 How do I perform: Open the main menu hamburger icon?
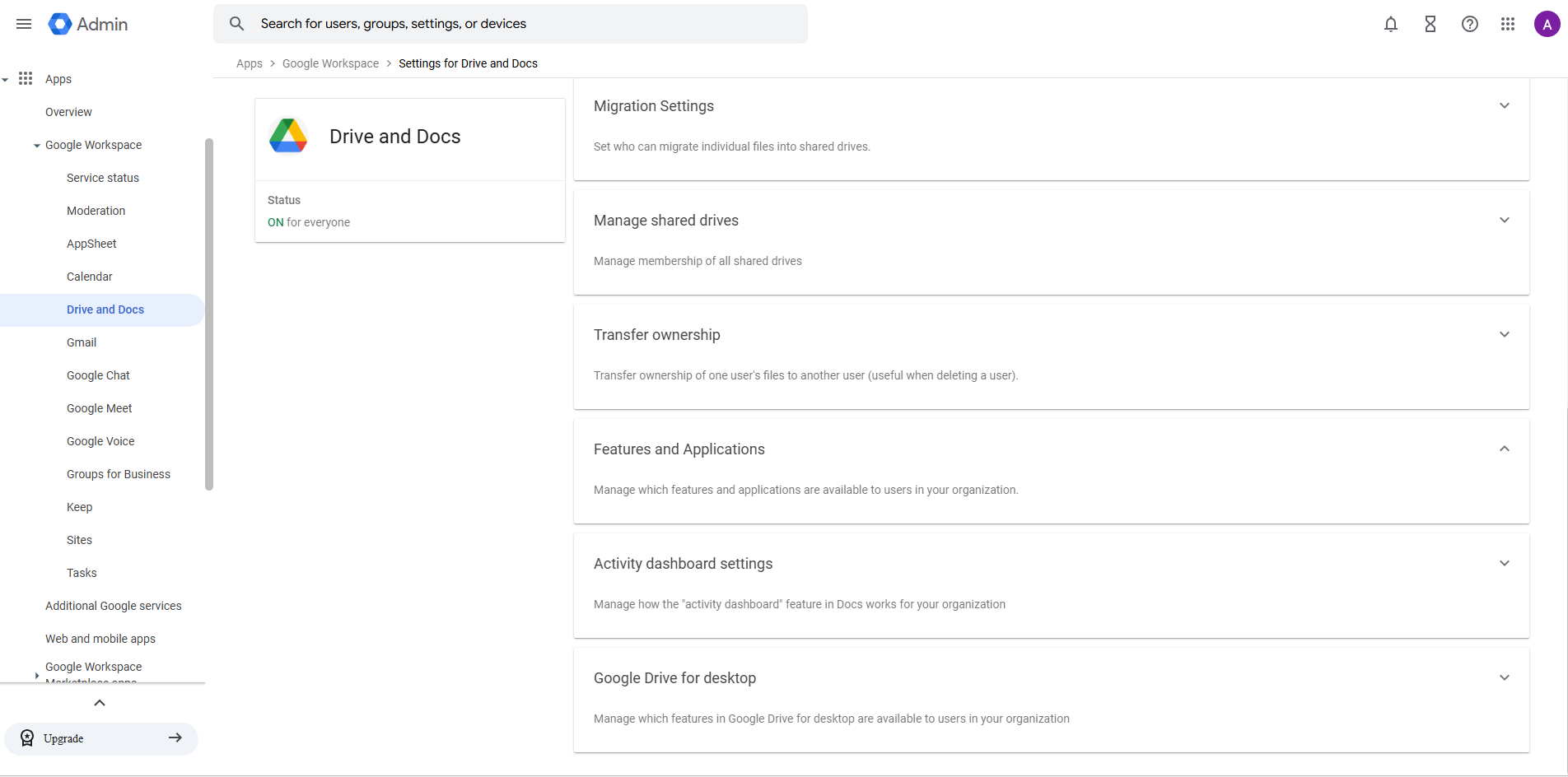tap(24, 24)
